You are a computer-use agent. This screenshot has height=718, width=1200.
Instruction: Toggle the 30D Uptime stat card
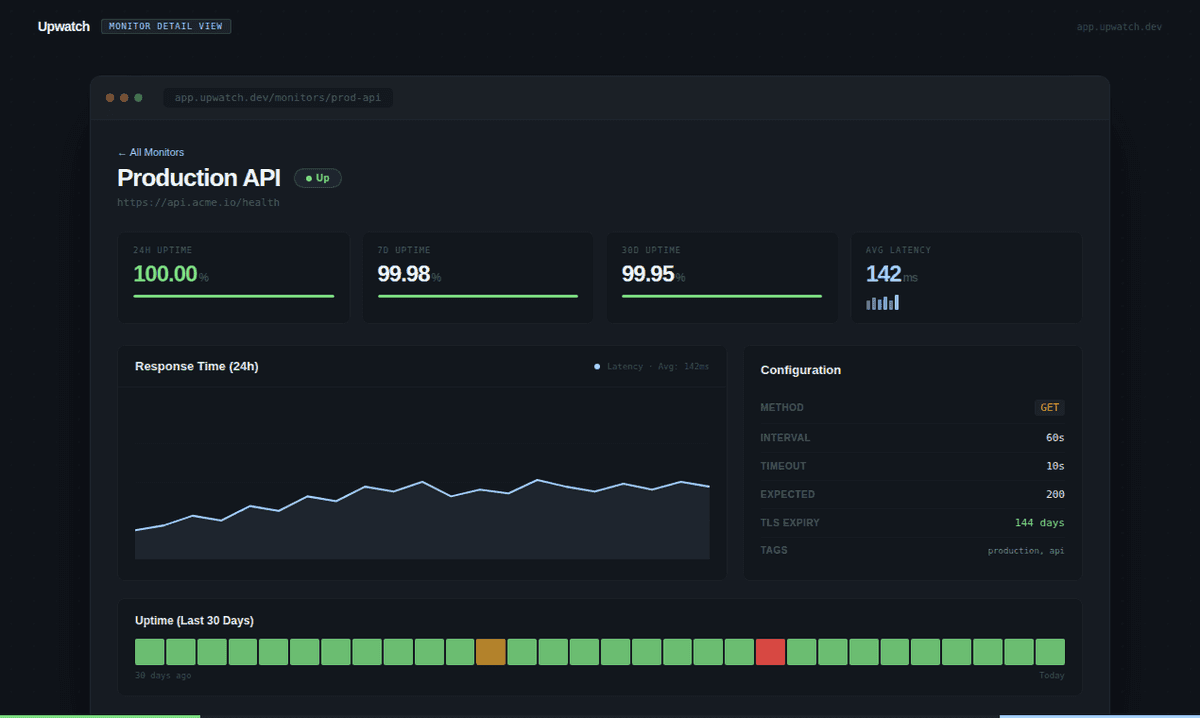click(721, 277)
